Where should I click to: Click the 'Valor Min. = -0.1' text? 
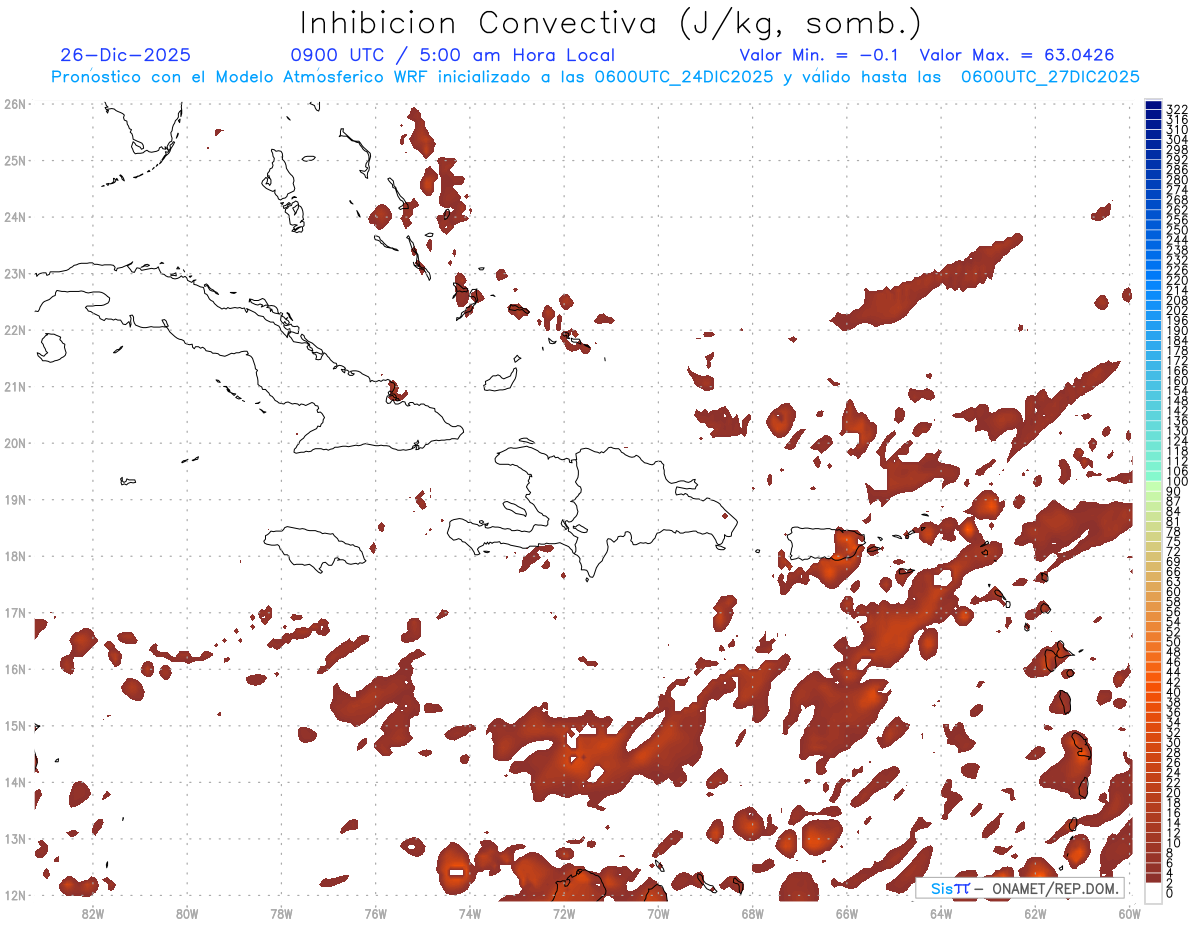(819, 56)
